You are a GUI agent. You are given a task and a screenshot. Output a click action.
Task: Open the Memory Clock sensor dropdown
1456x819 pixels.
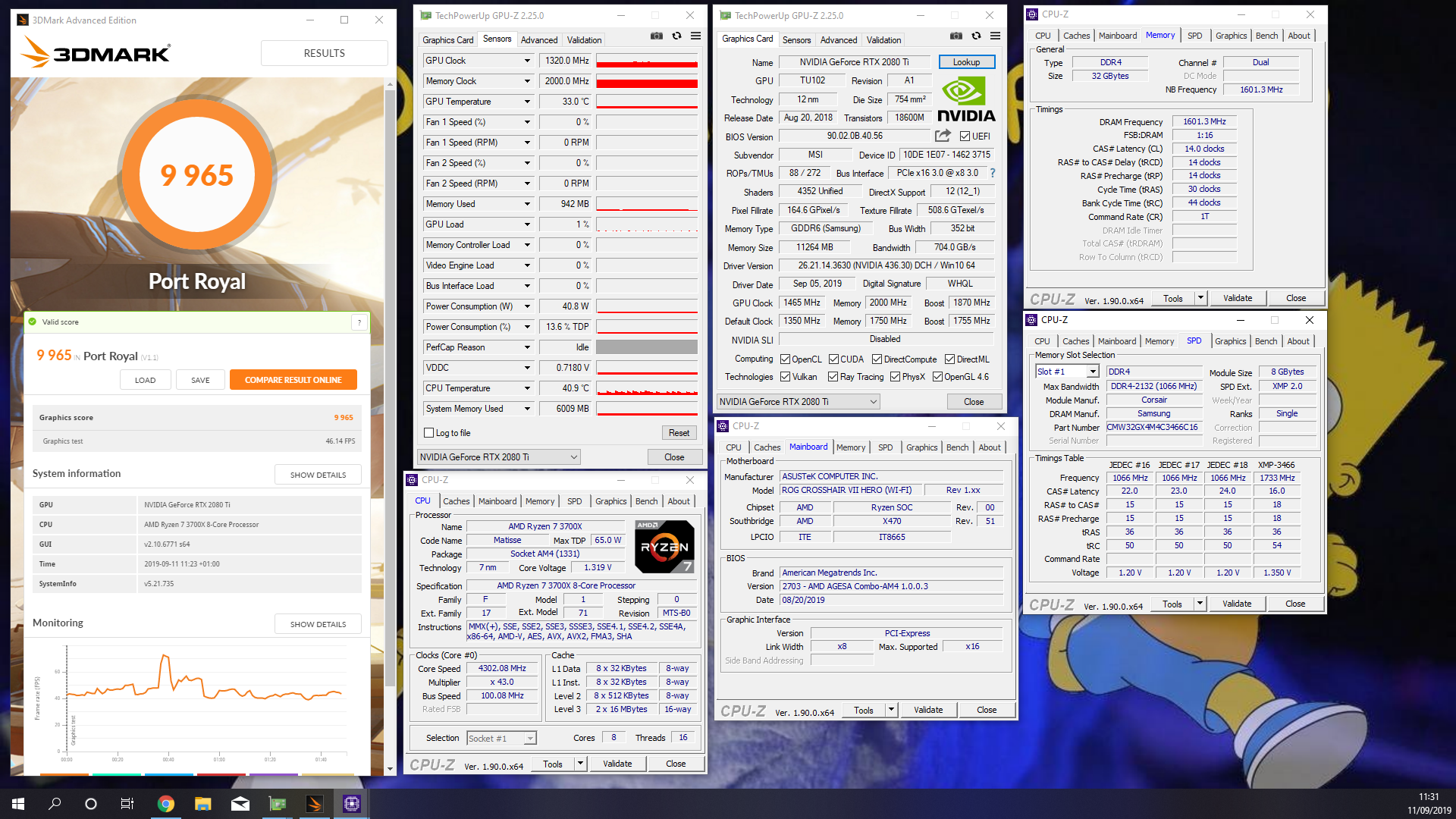click(x=527, y=81)
